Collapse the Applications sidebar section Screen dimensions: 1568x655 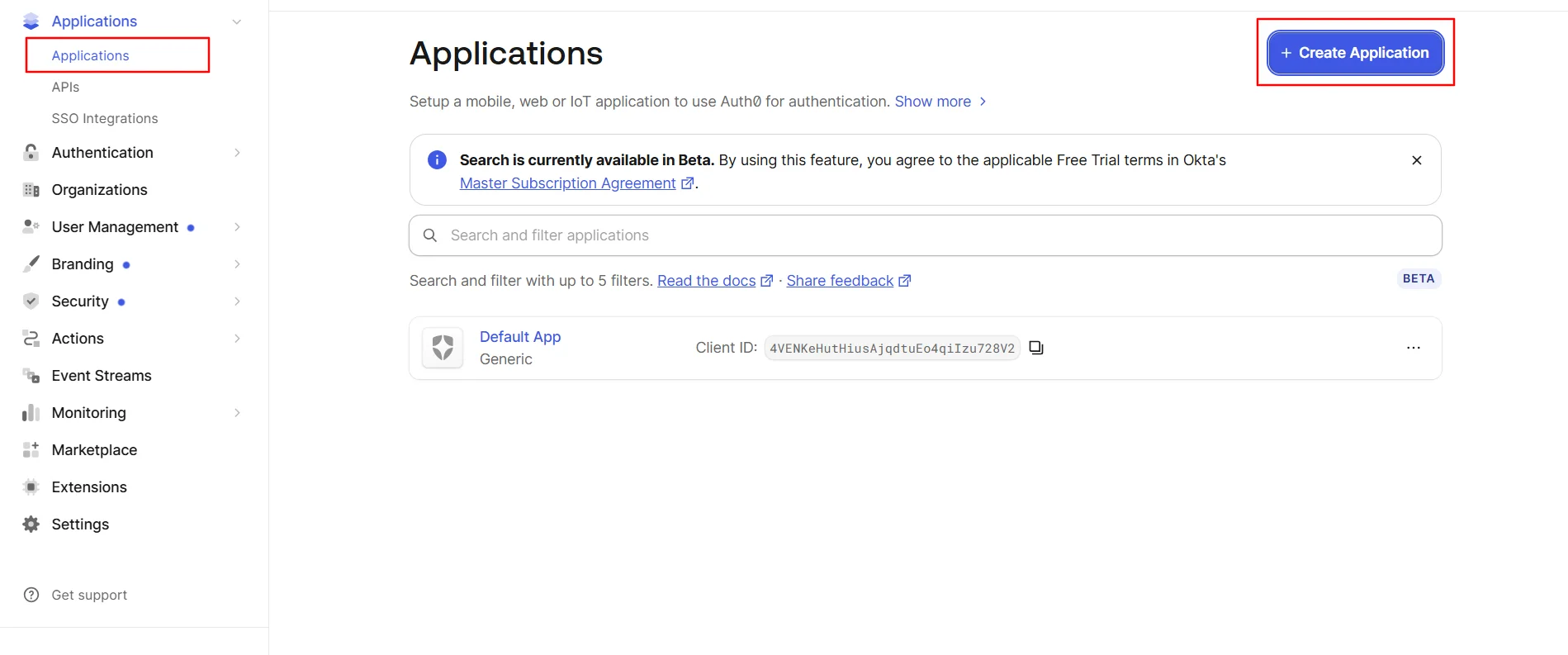click(237, 21)
